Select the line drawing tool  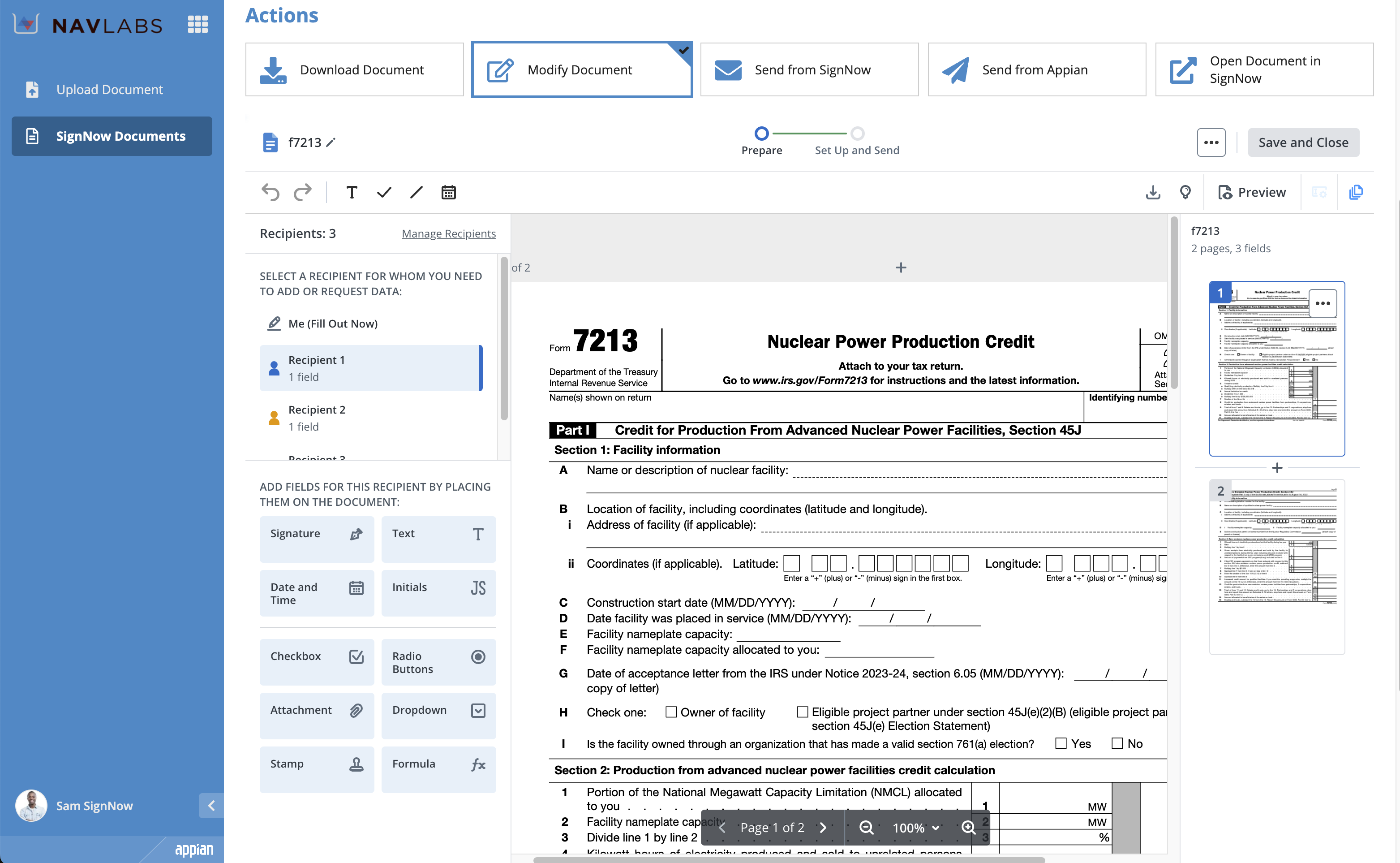tap(416, 192)
